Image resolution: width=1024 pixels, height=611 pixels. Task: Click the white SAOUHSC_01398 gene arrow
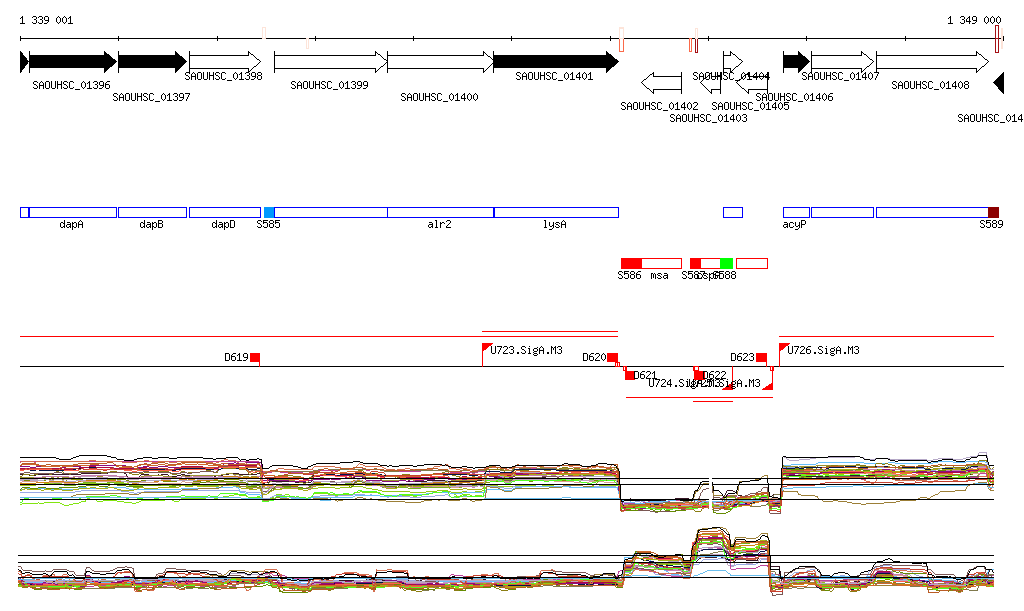225,62
